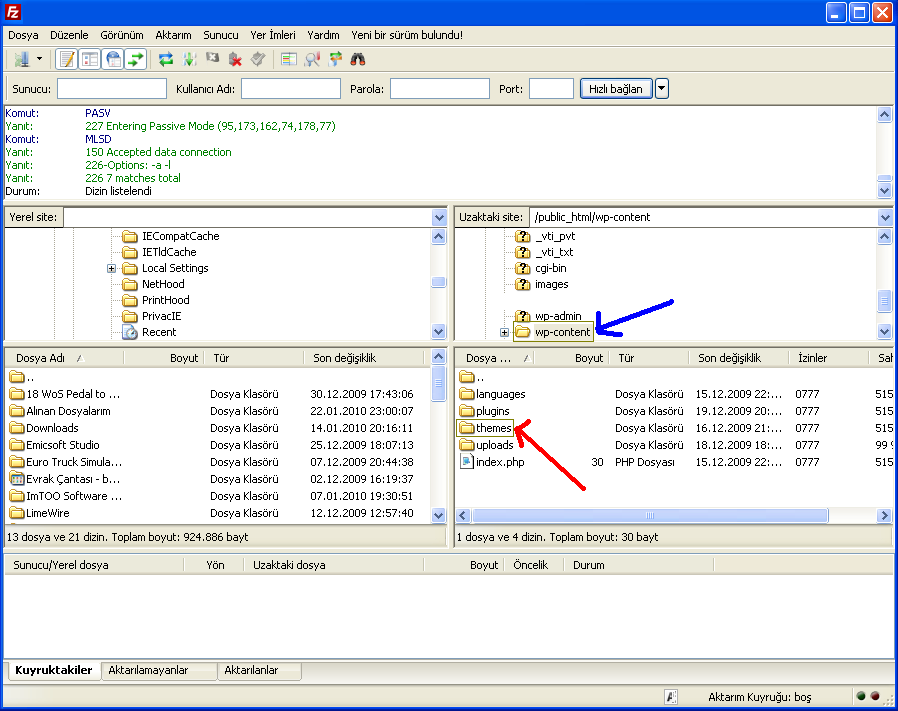This screenshot has width=898, height=711.
Task: Sort remote list by İzinler column
Action: coord(829,358)
